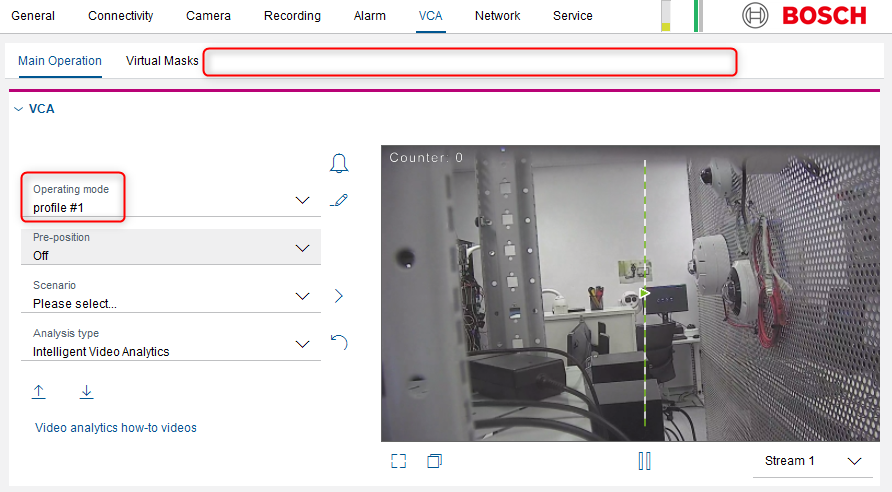Viewport: 892px width, 492px height.
Task: Open Video analytics how-to videos link
Action: (x=116, y=428)
